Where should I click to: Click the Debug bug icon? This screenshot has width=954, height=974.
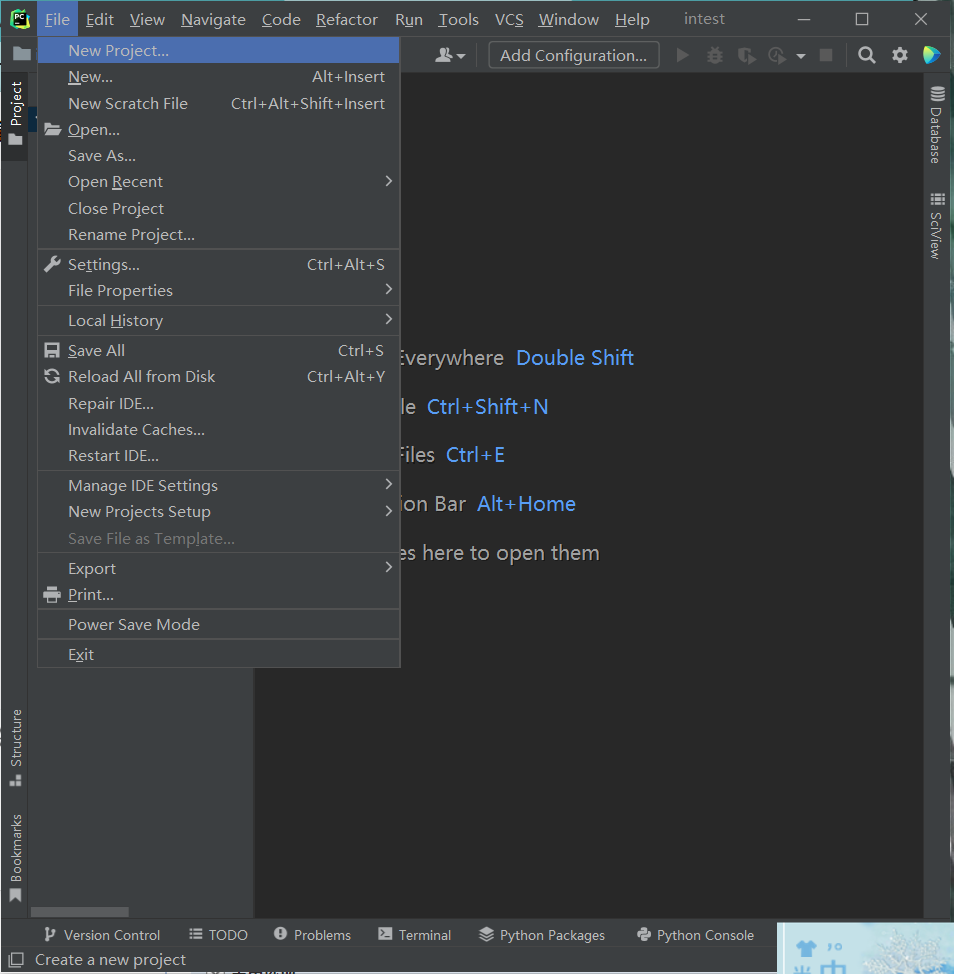click(x=715, y=55)
